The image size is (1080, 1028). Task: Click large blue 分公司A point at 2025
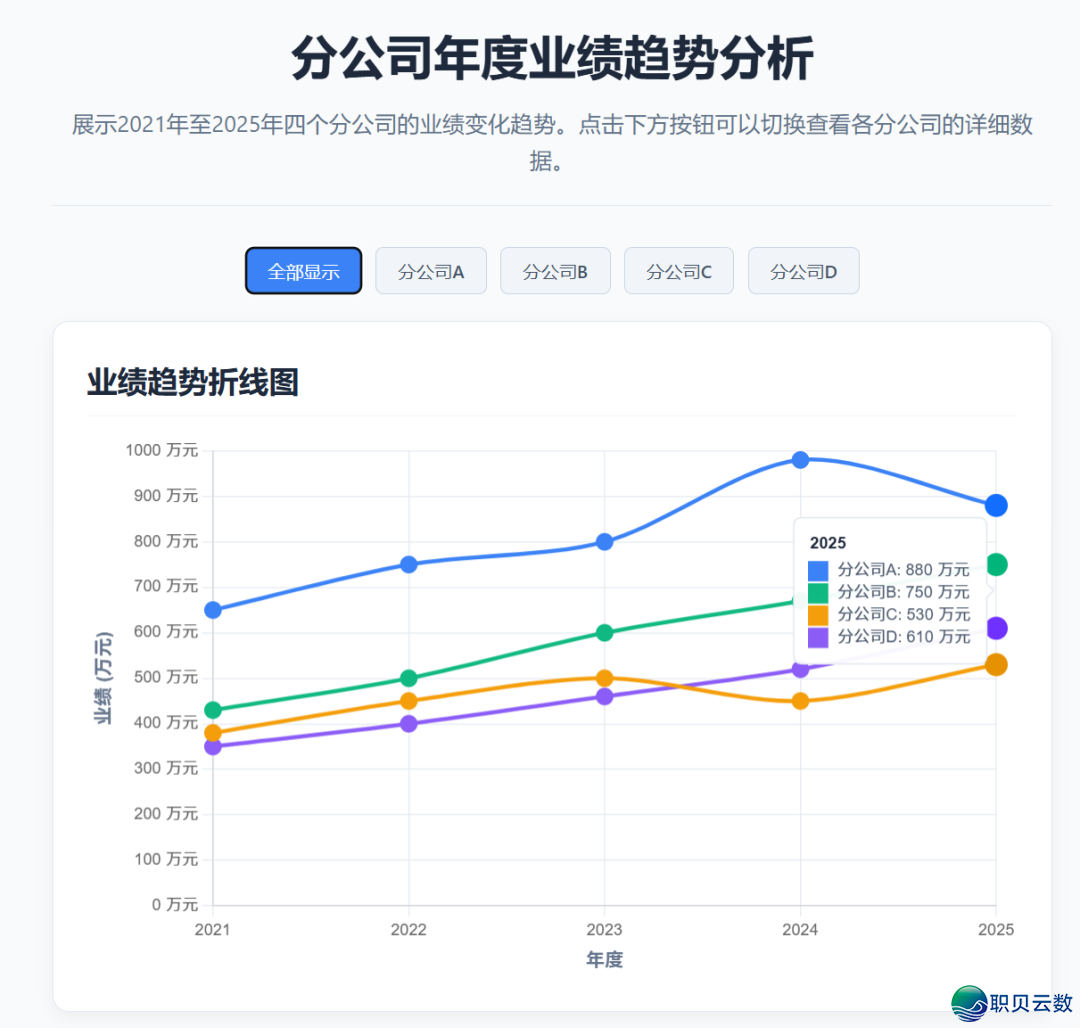point(996,505)
